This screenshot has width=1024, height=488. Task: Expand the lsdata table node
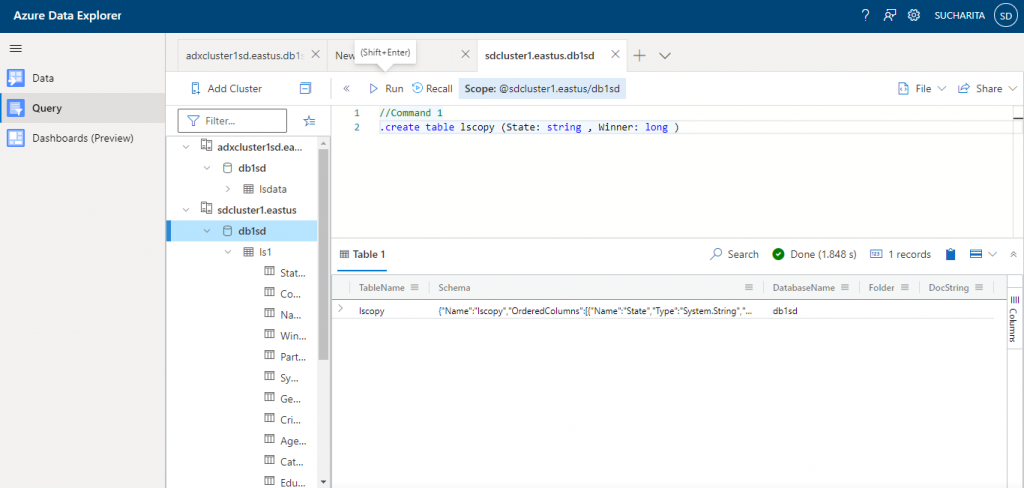pyautogui.click(x=228, y=188)
